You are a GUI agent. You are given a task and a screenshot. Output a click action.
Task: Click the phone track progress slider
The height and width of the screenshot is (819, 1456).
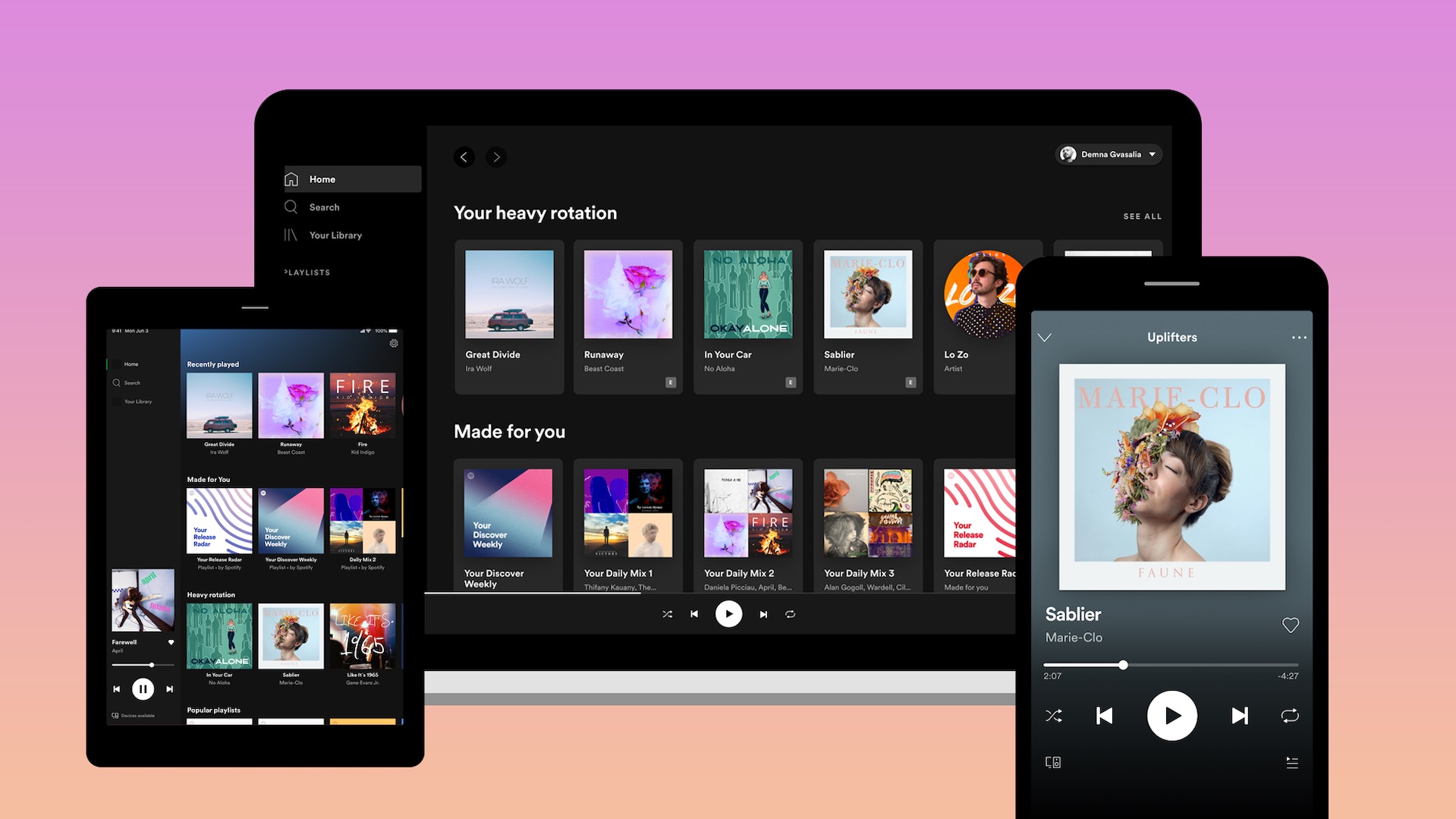(x=1171, y=665)
